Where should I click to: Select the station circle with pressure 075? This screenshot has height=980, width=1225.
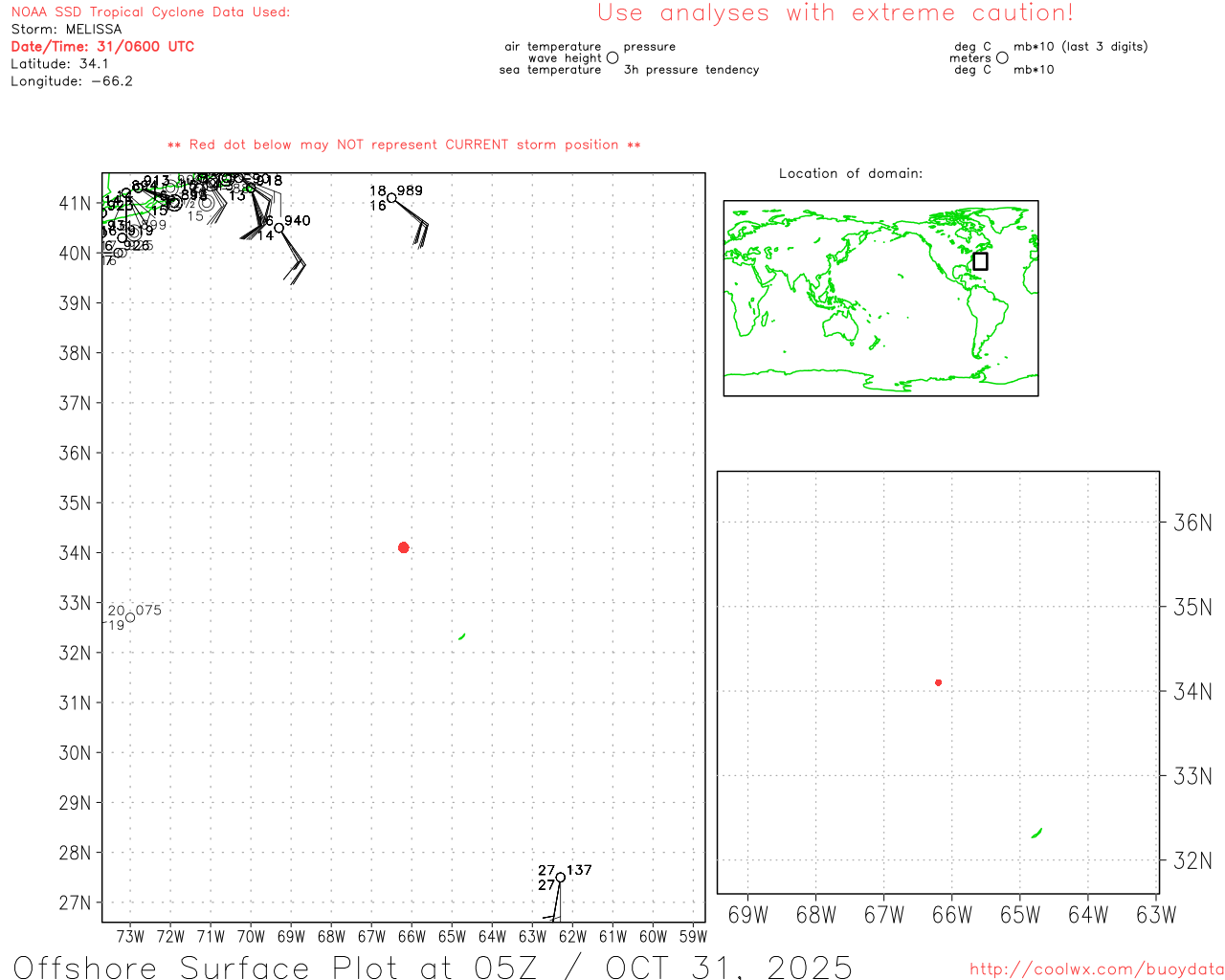click(x=130, y=617)
